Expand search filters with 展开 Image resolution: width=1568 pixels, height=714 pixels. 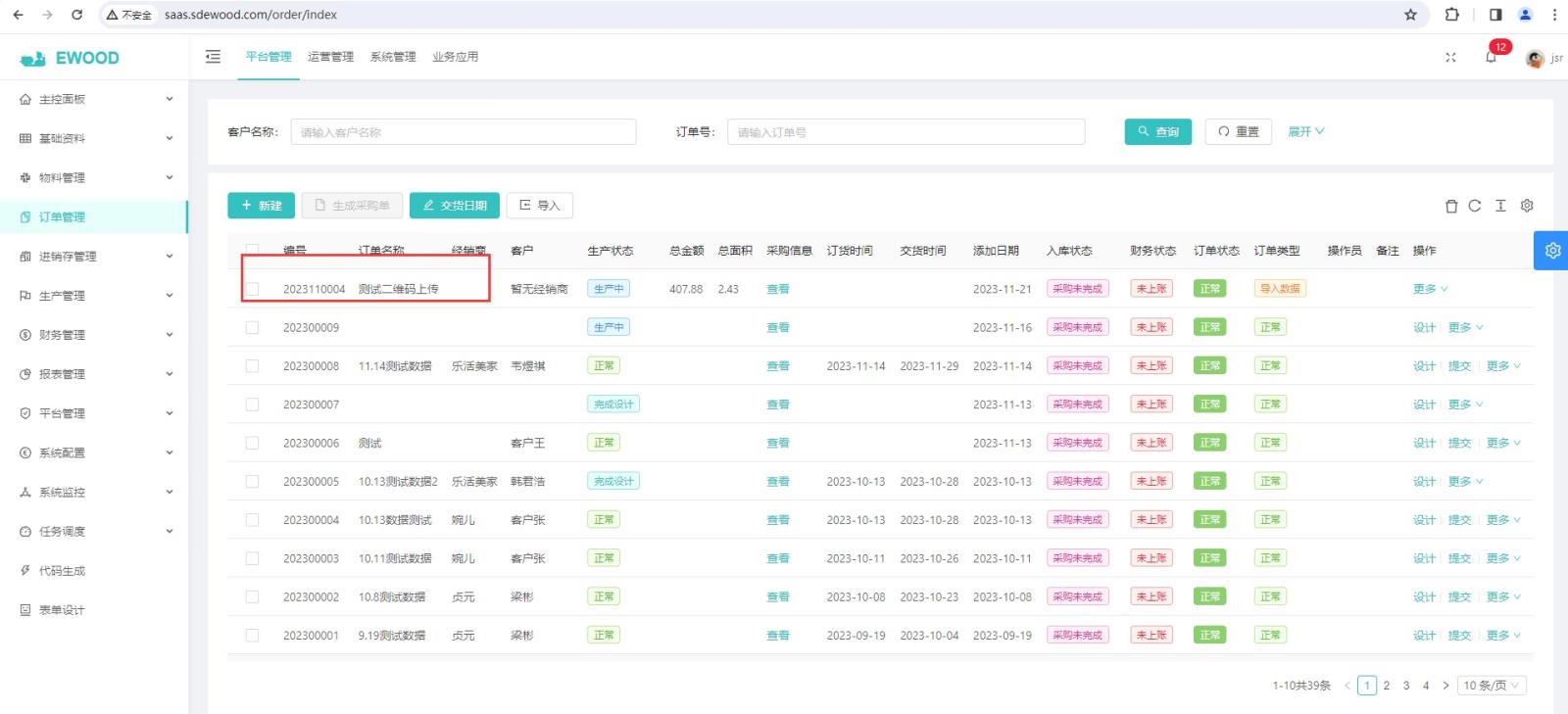pyautogui.click(x=1305, y=131)
